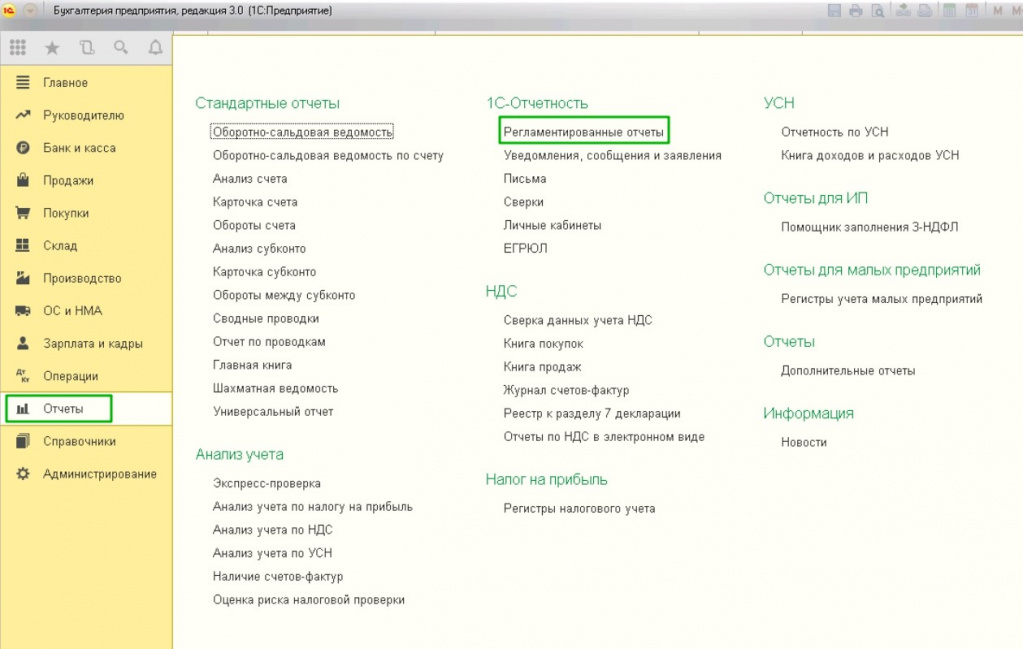Select the Администрирование section

pos(100,474)
